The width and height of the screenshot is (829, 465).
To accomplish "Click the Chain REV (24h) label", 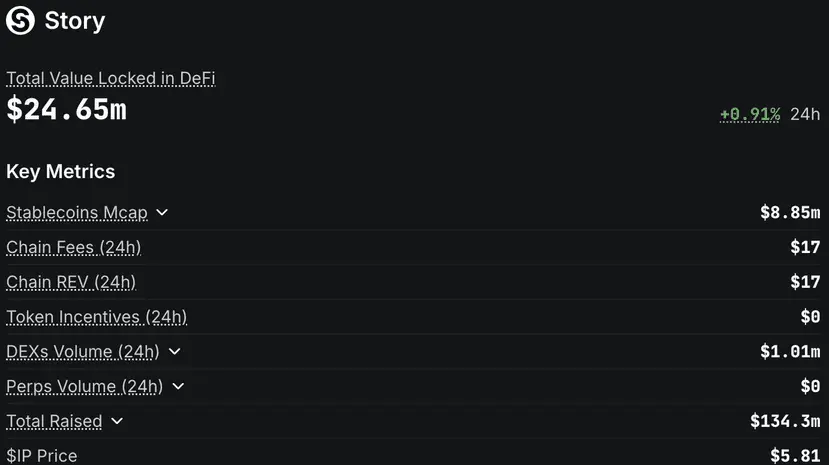I will pyautogui.click(x=71, y=282).
